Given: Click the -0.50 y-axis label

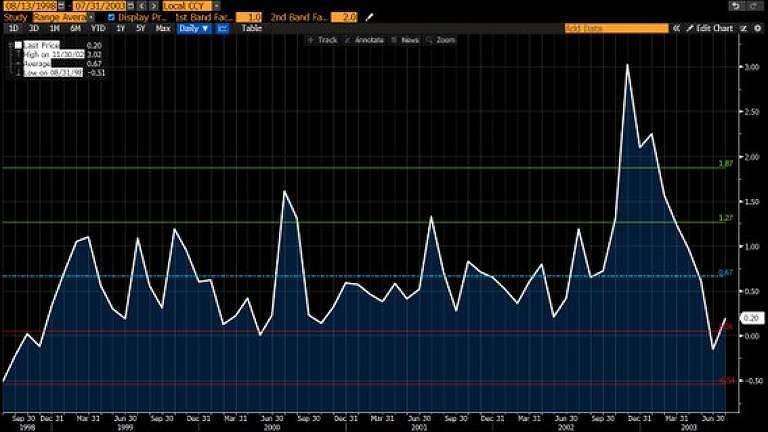Looking at the screenshot, I should 753,381.
